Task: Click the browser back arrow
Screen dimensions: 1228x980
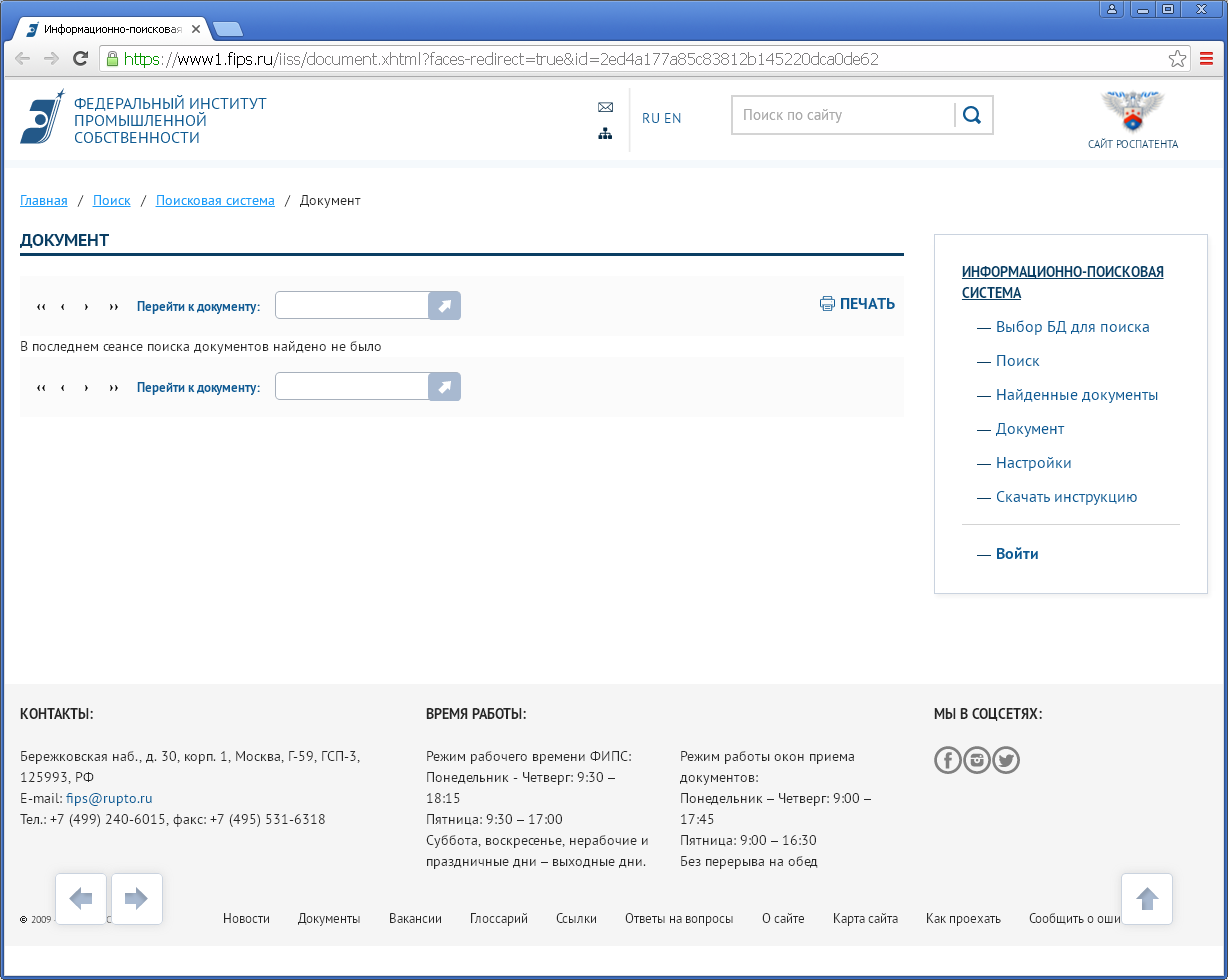Action: pos(22,58)
